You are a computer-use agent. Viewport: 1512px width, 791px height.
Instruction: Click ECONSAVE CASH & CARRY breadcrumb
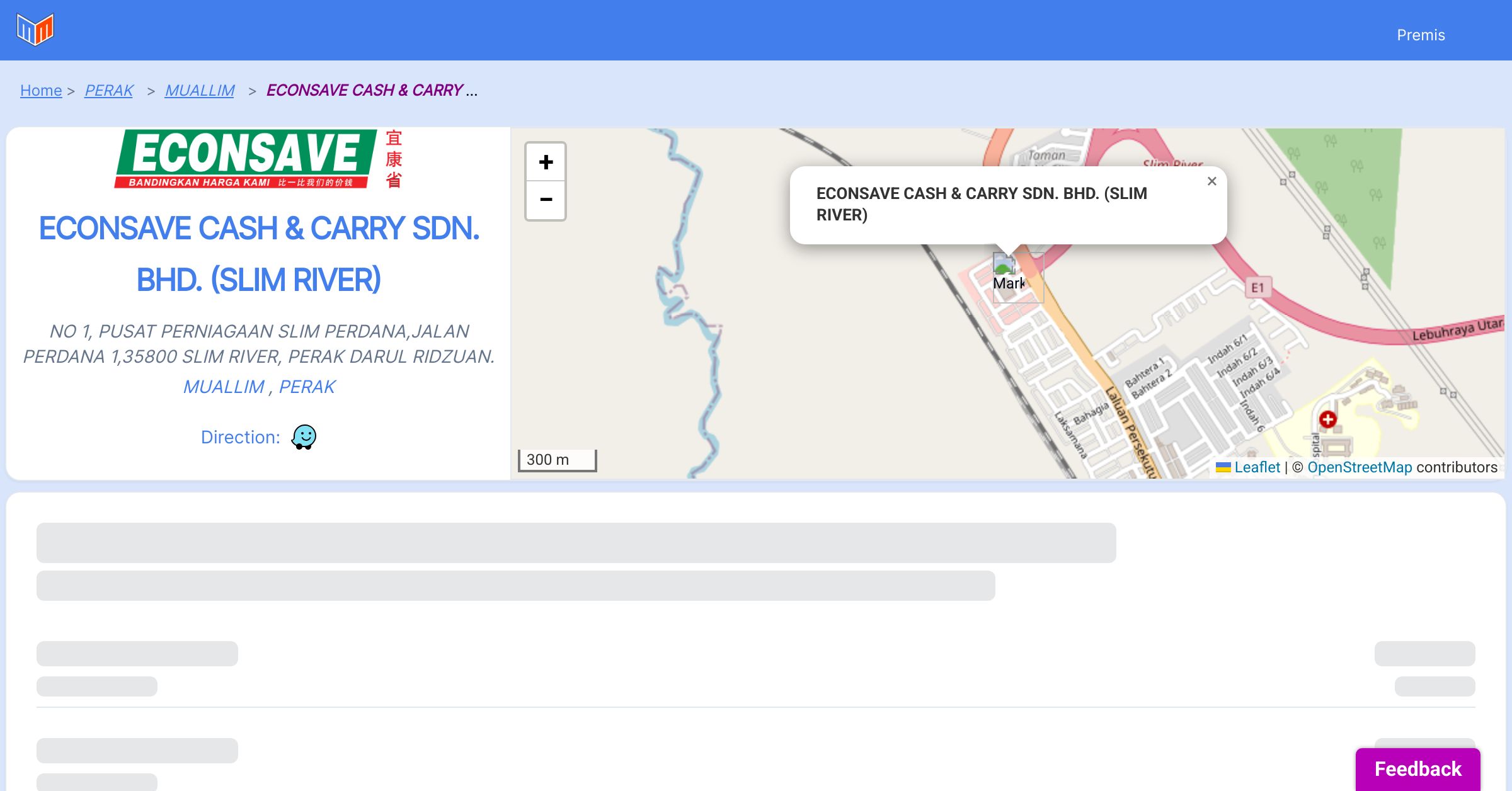(365, 91)
